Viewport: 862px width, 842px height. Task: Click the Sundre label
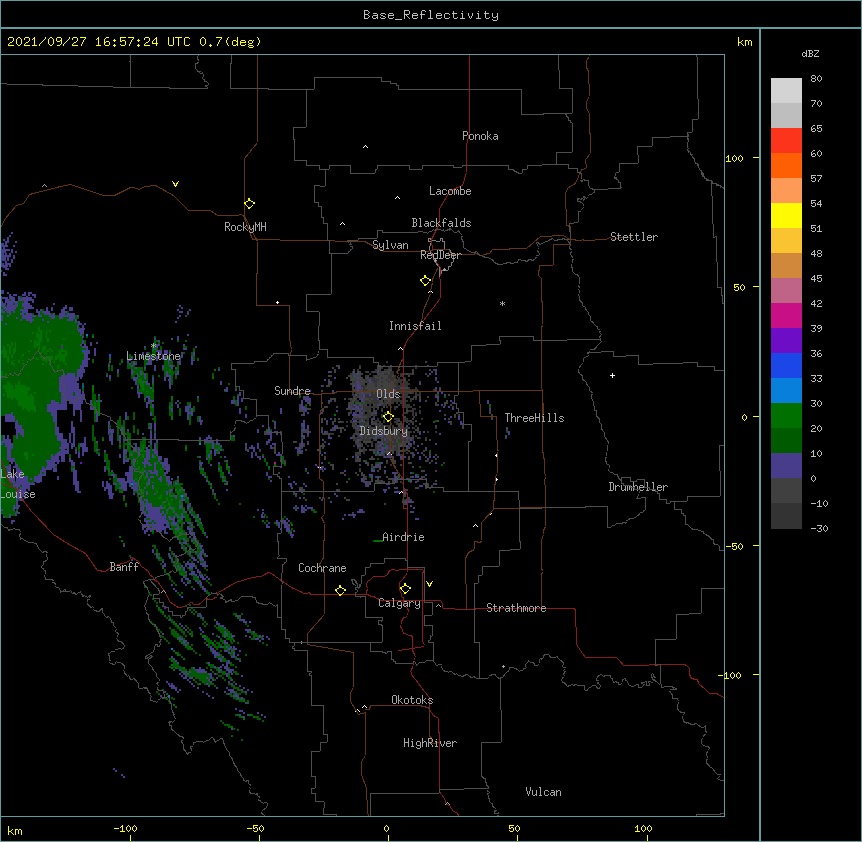tap(292, 391)
